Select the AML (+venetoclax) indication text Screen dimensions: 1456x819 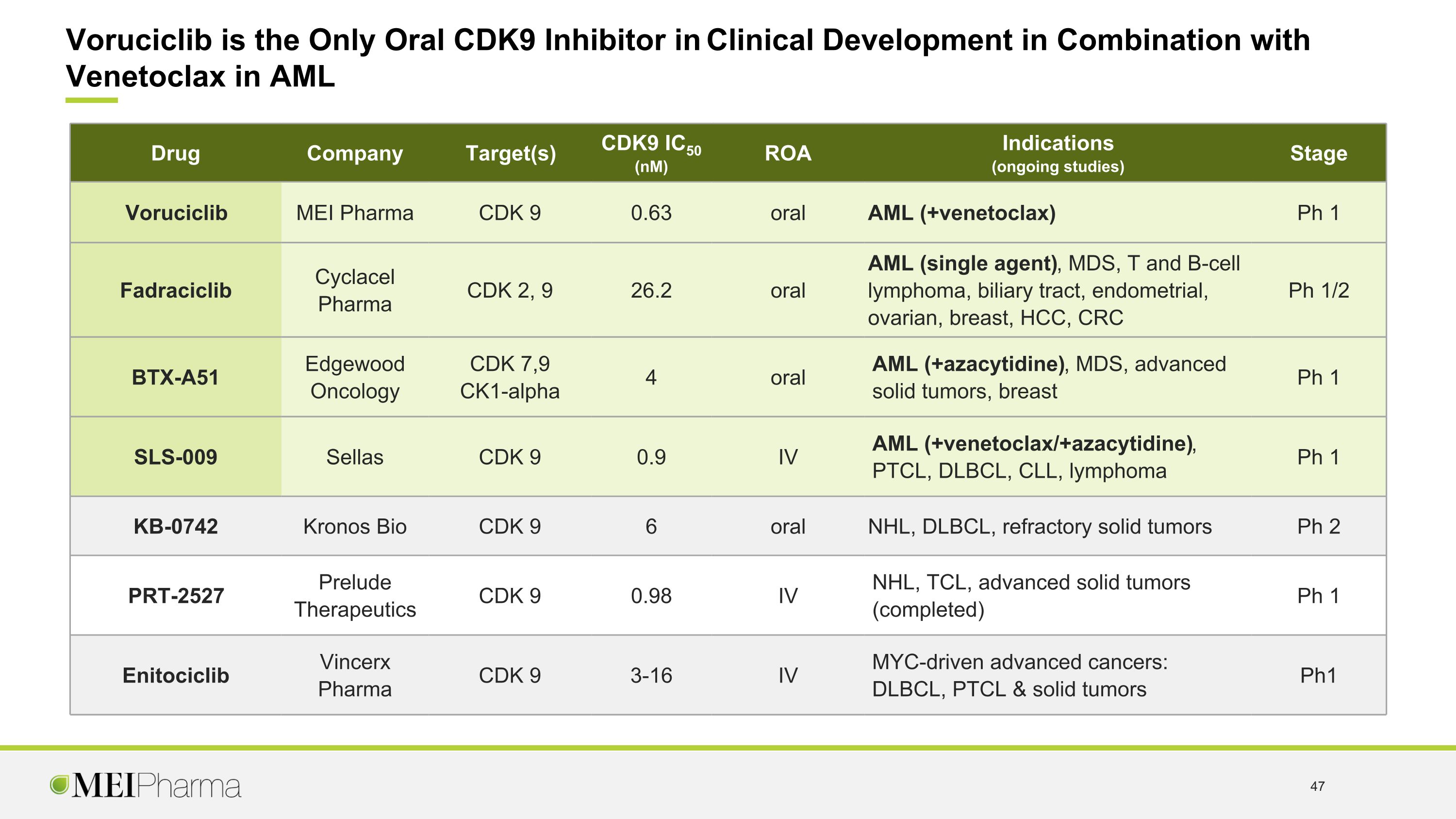click(x=961, y=213)
